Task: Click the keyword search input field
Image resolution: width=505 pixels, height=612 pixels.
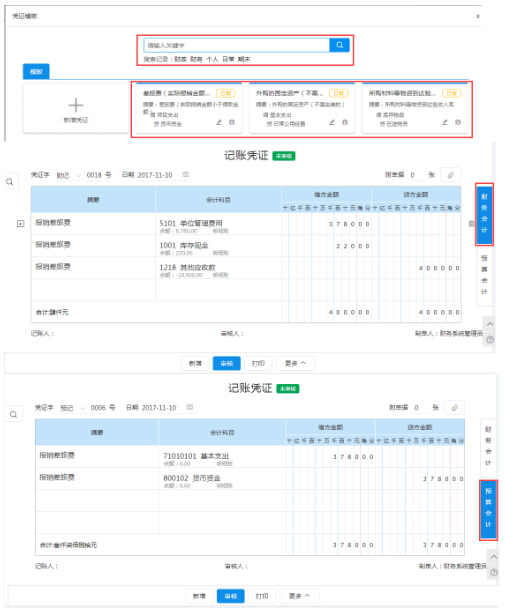Action: click(x=236, y=45)
